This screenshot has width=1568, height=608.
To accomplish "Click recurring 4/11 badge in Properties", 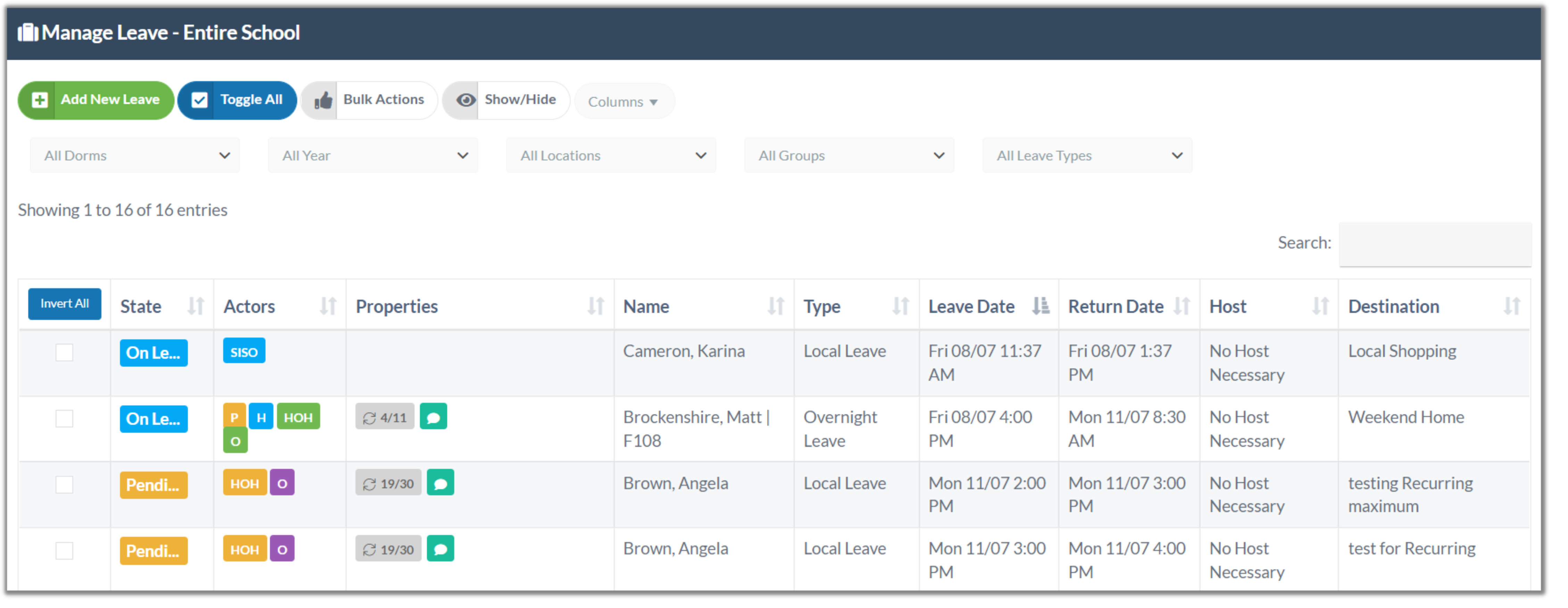I will [385, 417].
